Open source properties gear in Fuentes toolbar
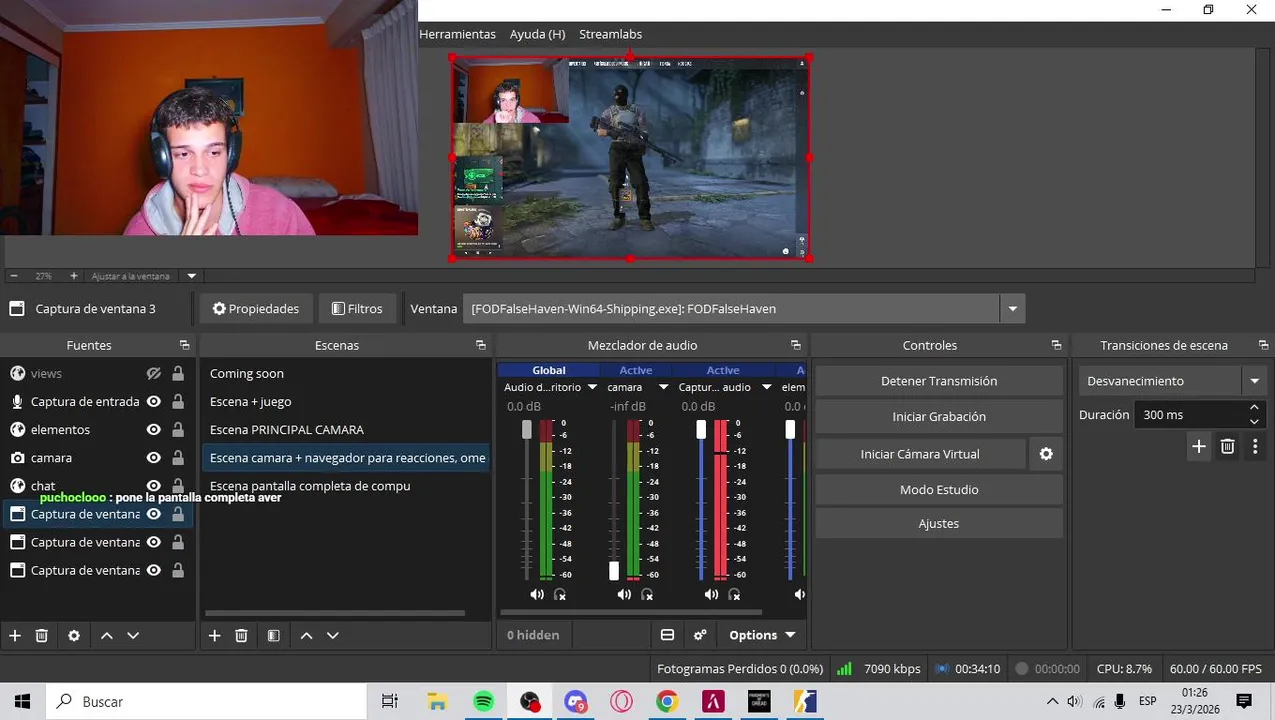1275x720 pixels. click(74, 635)
